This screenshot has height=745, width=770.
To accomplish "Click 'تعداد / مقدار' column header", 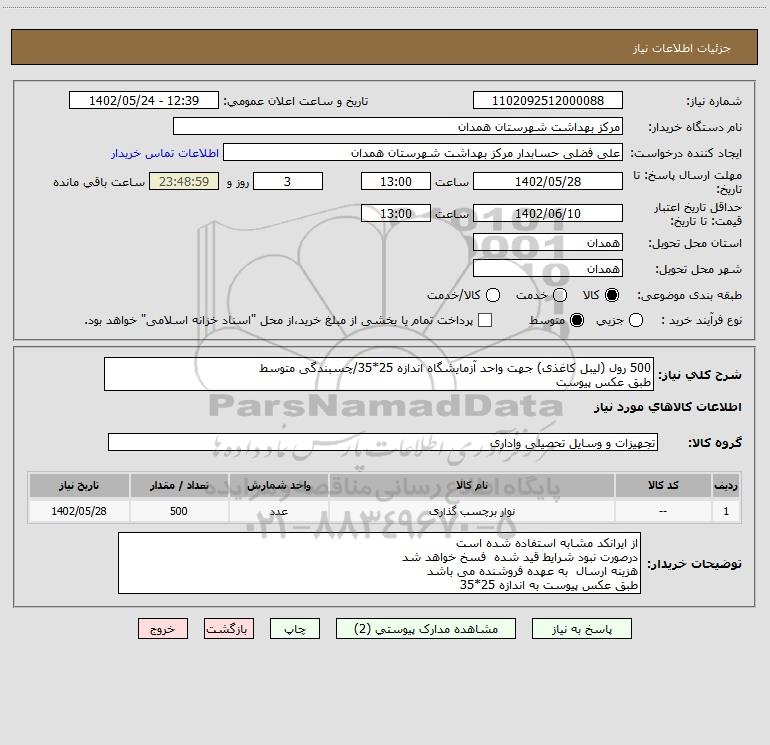I will click(x=179, y=485).
